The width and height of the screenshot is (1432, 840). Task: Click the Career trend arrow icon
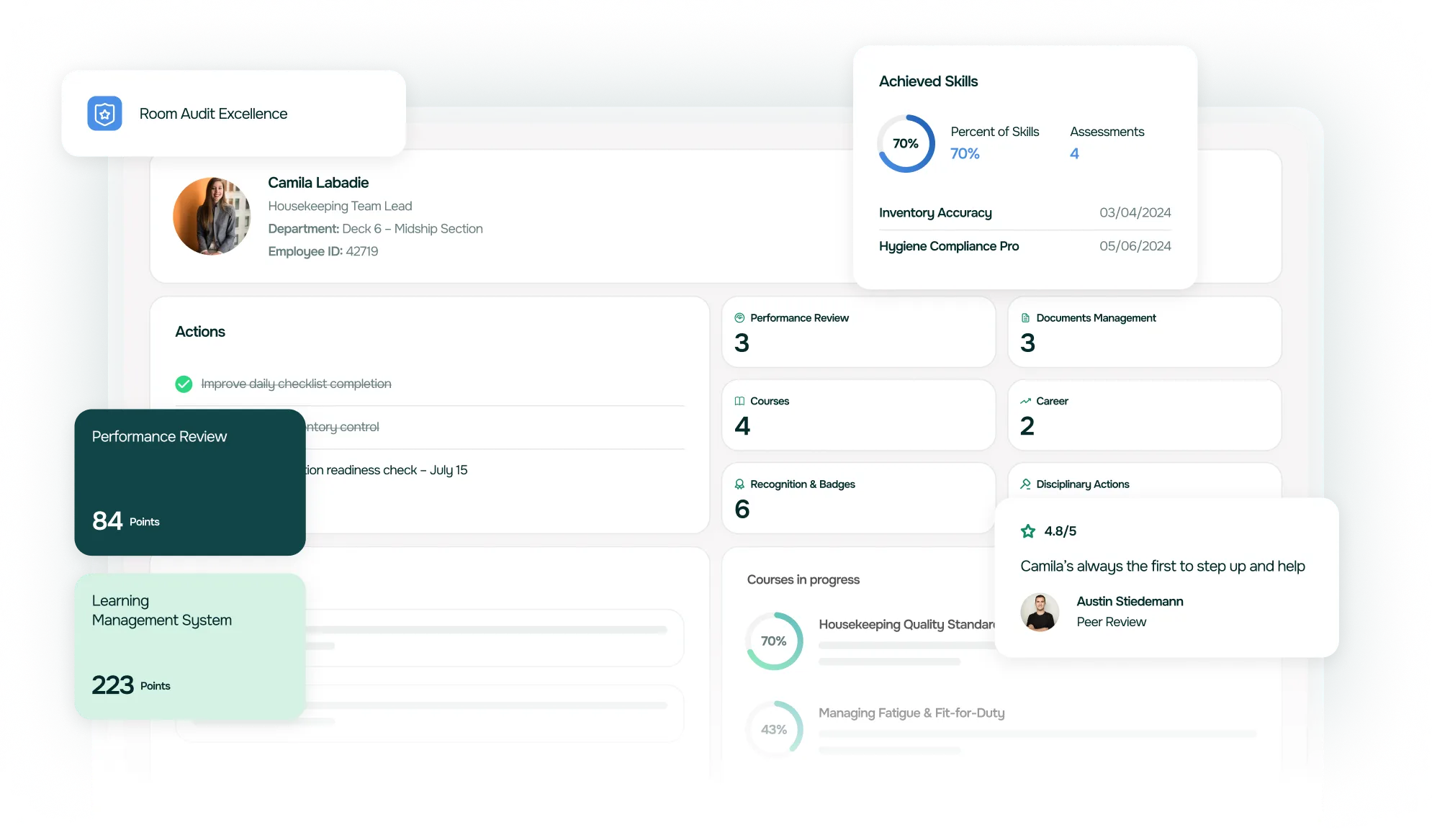coord(1025,402)
